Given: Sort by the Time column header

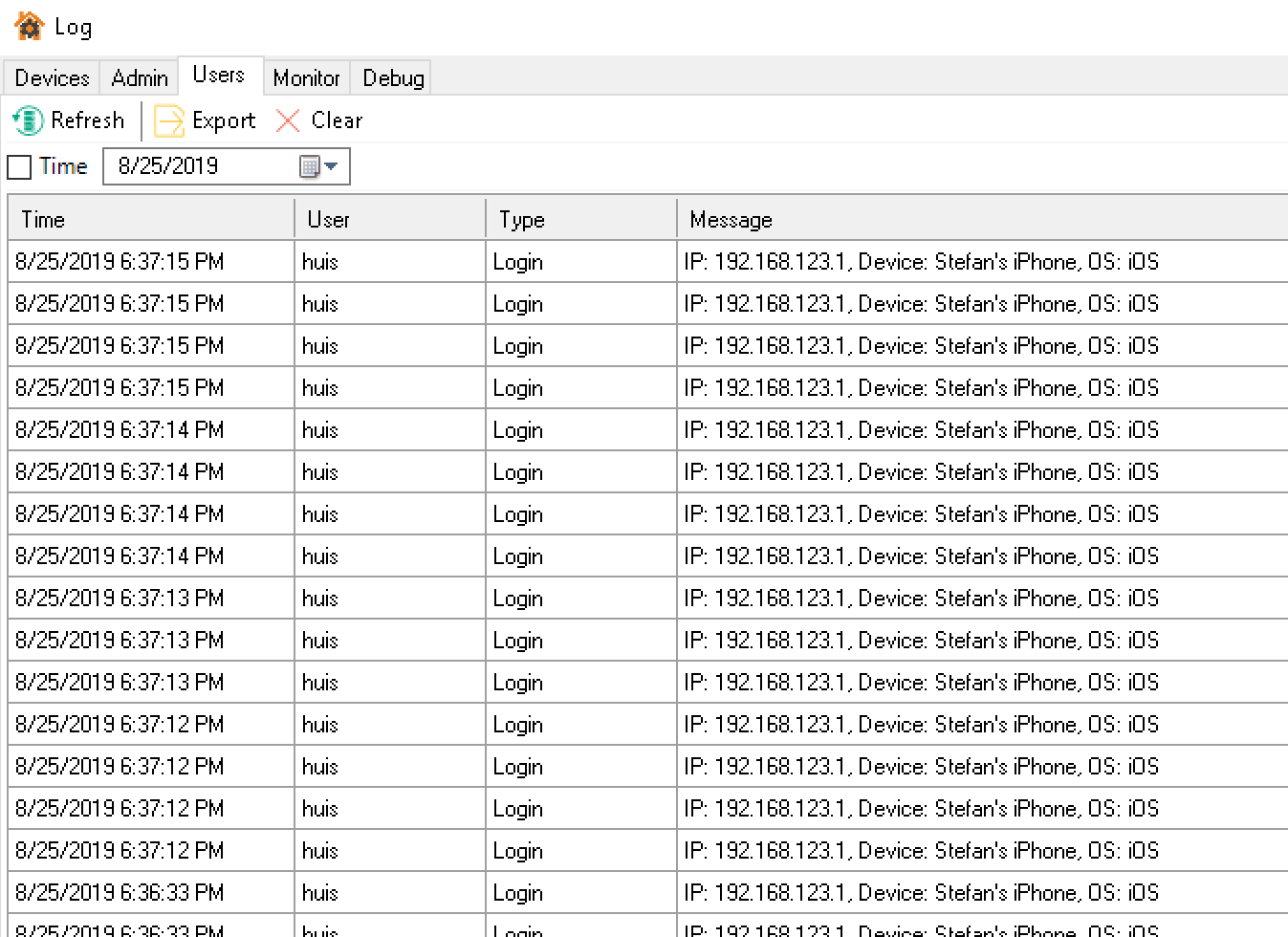Looking at the screenshot, I should coord(150,220).
